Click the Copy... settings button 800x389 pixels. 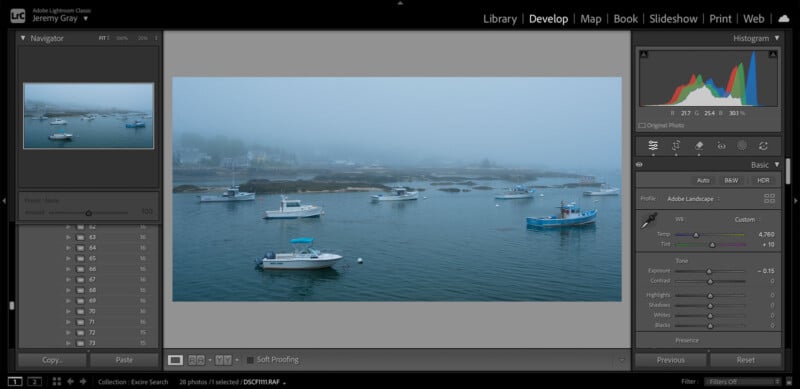pyautogui.click(x=52, y=360)
